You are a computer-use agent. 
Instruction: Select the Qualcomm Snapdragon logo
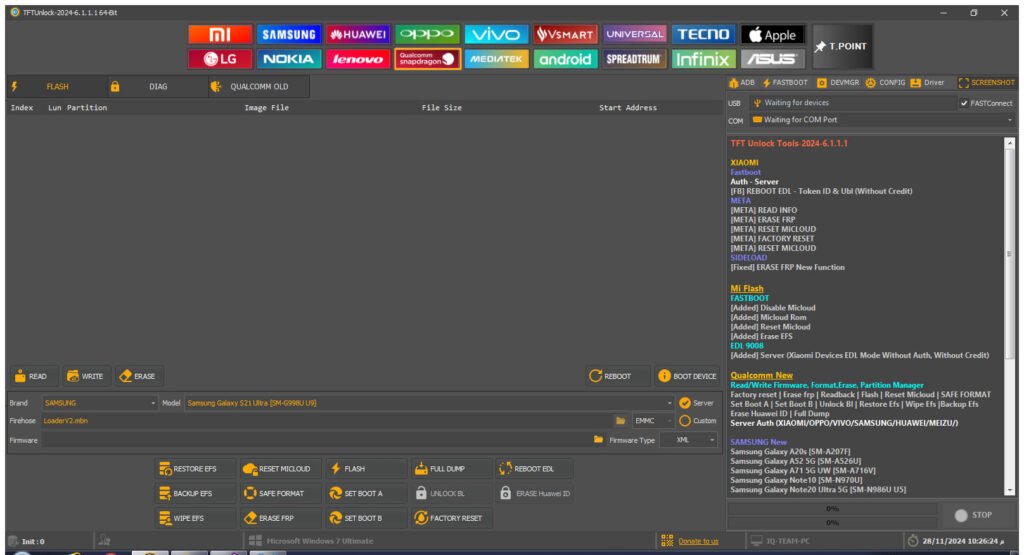(427, 59)
